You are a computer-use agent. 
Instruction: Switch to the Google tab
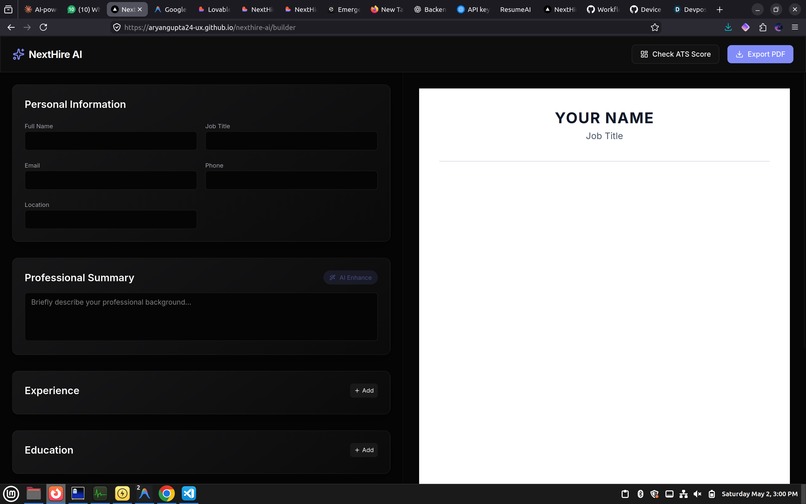[170, 9]
